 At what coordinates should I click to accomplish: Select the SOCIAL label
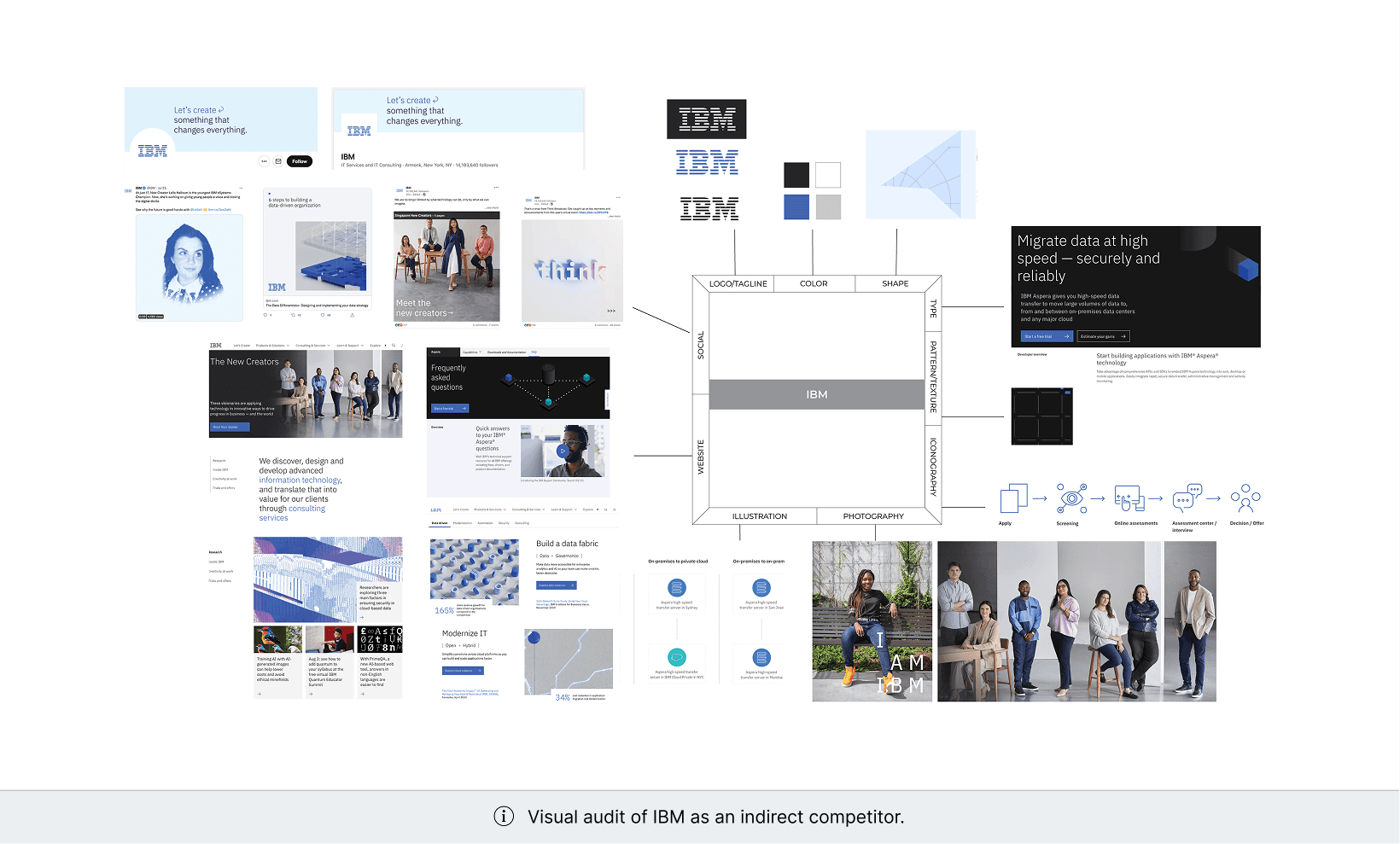point(701,345)
